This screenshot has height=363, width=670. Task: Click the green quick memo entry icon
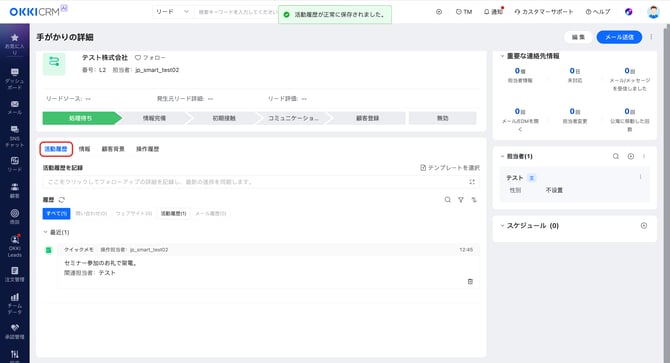[49, 250]
